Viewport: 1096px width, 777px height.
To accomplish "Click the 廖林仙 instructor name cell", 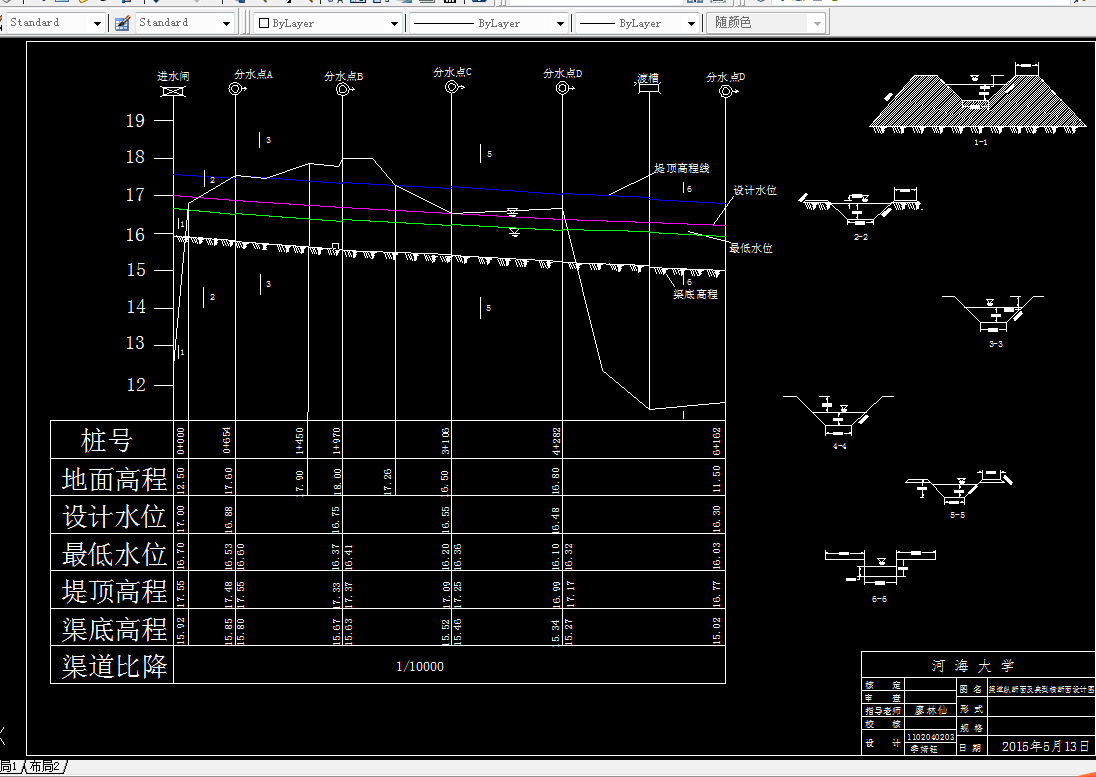I will coord(931,710).
